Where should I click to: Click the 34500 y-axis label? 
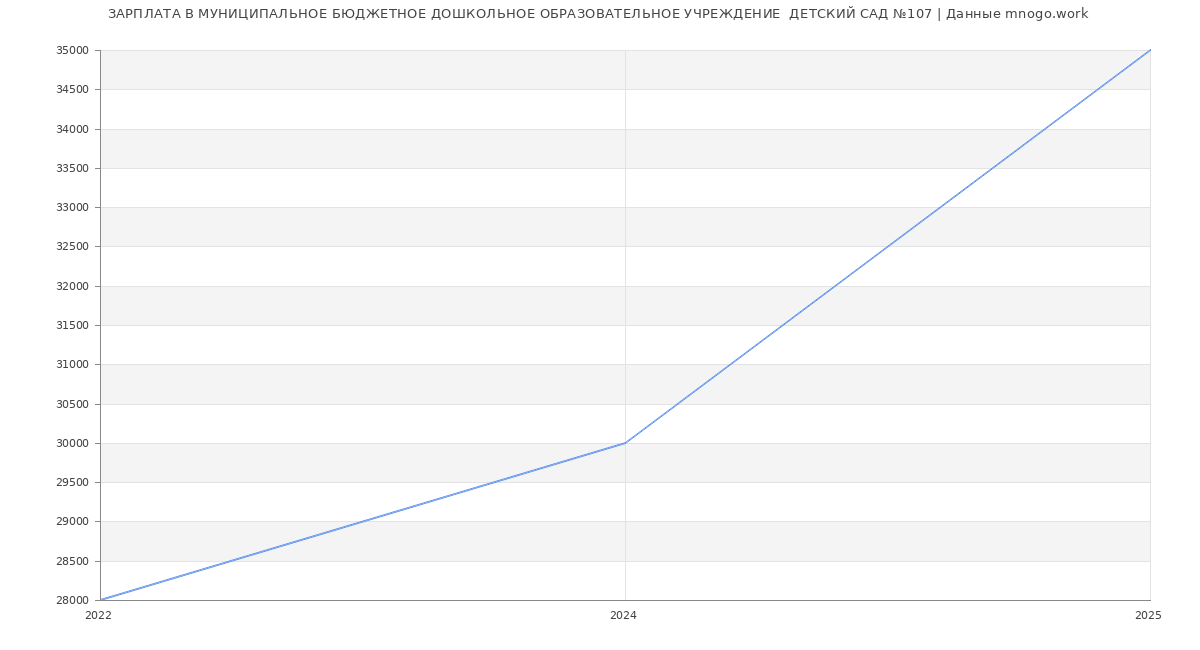coord(72,90)
